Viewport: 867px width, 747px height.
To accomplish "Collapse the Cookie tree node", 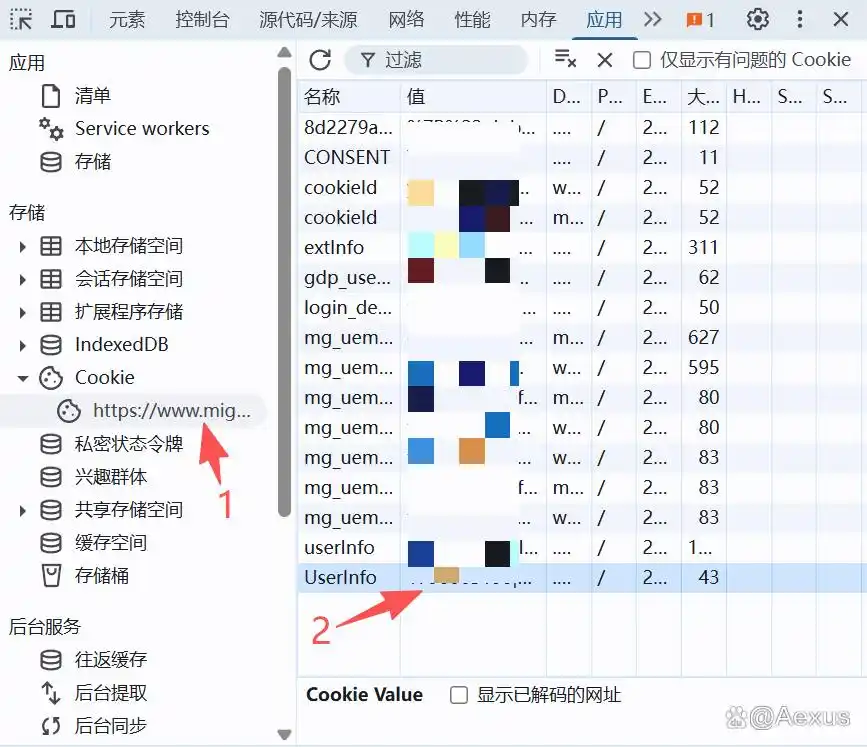I will point(22,378).
